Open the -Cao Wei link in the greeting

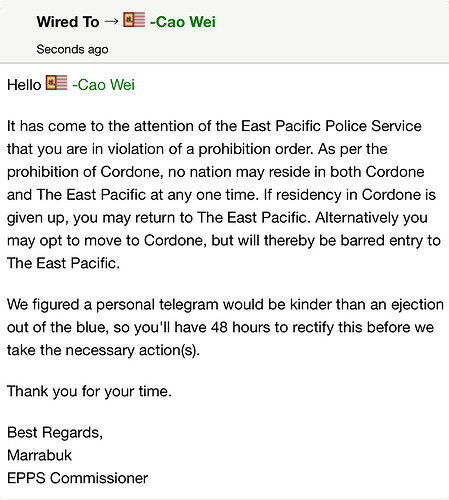coord(103,85)
